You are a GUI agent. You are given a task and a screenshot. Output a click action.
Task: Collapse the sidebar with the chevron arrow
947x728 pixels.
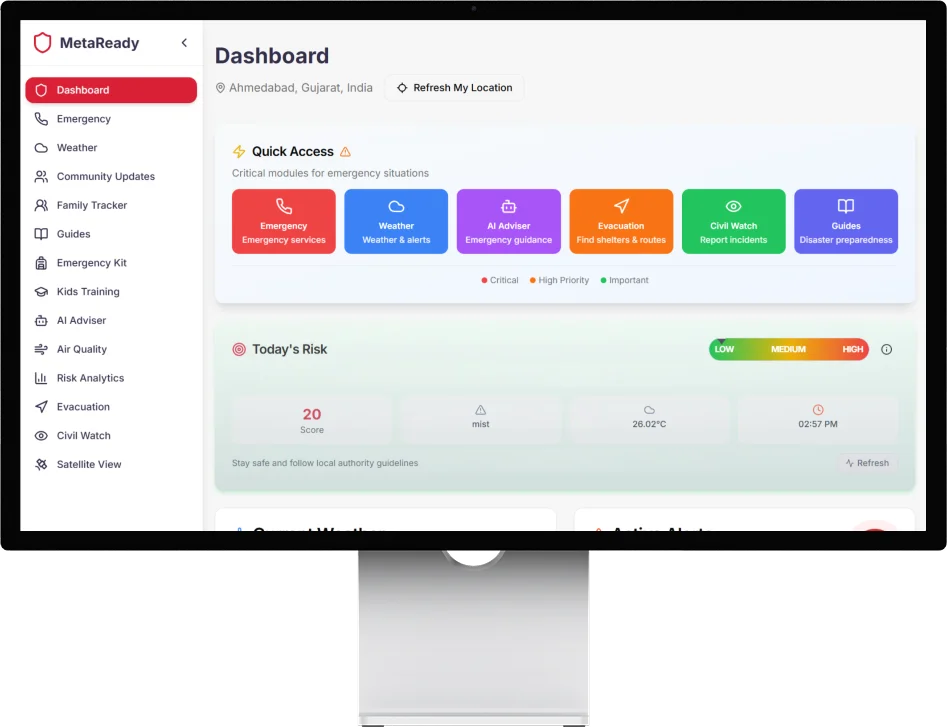pos(184,42)
